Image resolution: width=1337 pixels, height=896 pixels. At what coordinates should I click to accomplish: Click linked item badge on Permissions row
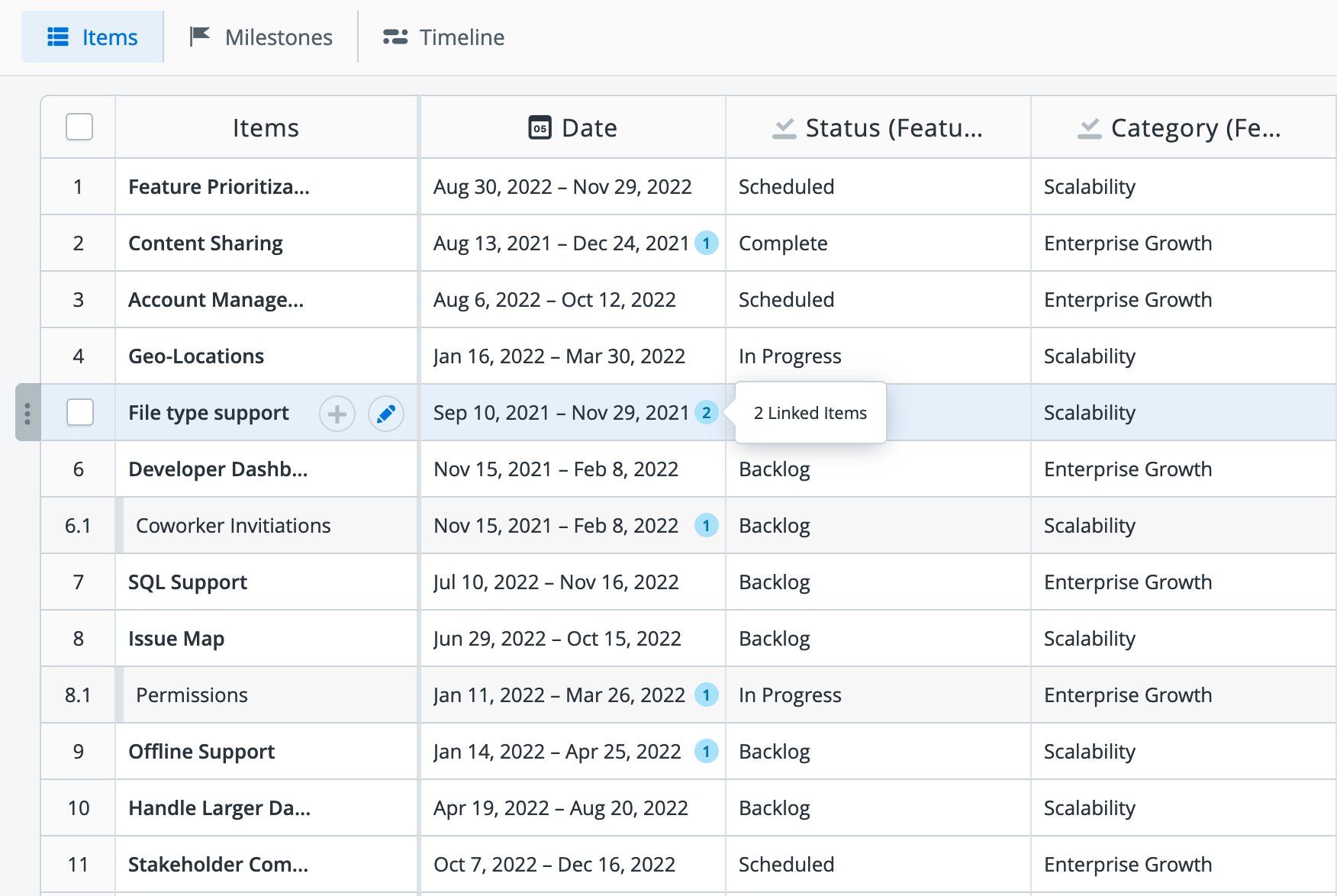706,695
